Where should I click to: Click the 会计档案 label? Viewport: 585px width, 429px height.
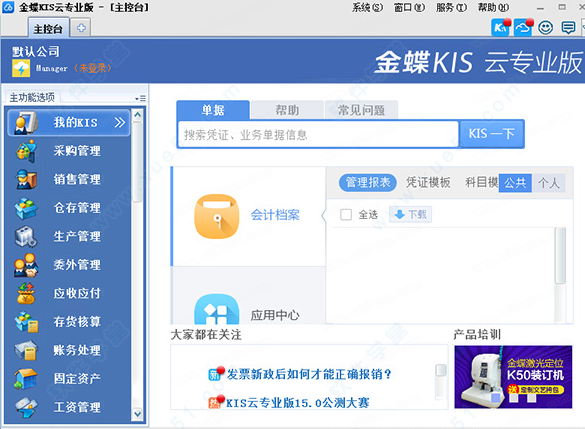275,215
